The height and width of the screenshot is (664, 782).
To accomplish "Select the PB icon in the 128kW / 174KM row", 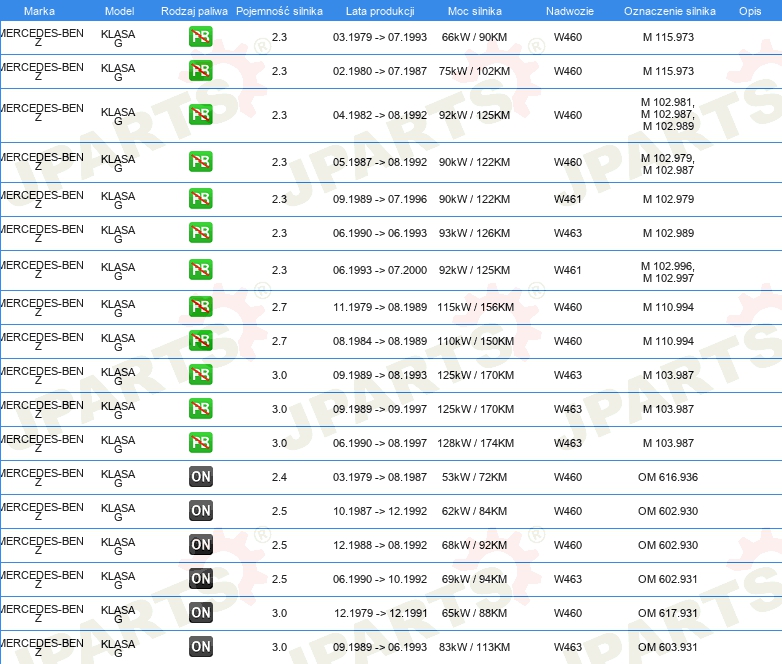I will tap(200, 443).
